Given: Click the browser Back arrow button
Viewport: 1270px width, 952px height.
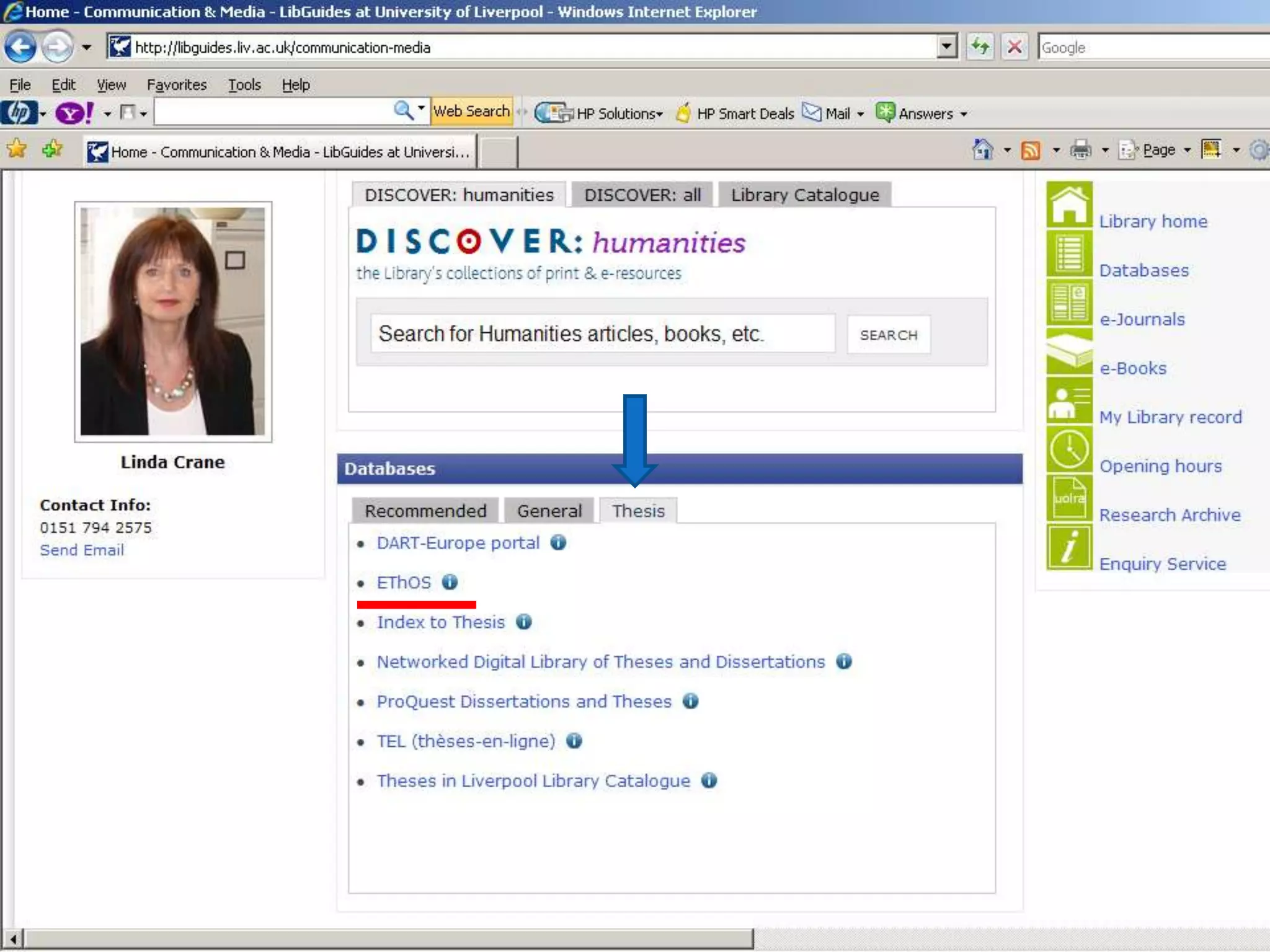Looking at the screenshot, I should (20, 47).
